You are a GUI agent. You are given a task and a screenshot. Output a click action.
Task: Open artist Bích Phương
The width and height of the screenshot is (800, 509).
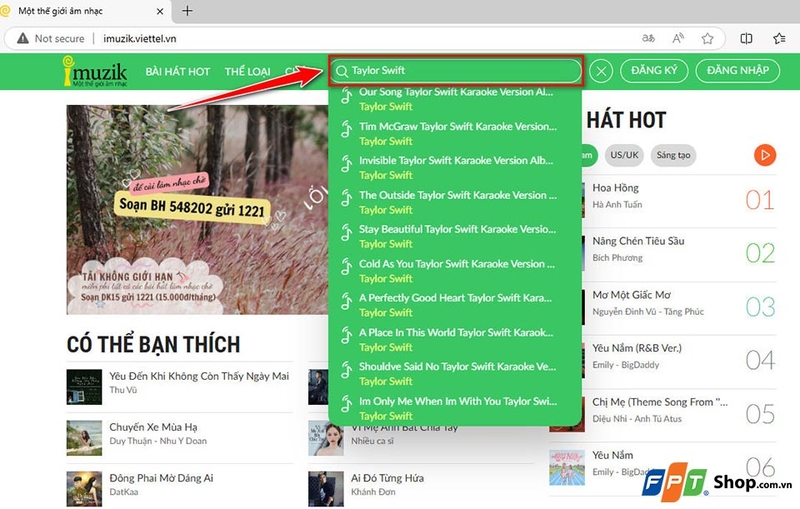tap(617, 258)
